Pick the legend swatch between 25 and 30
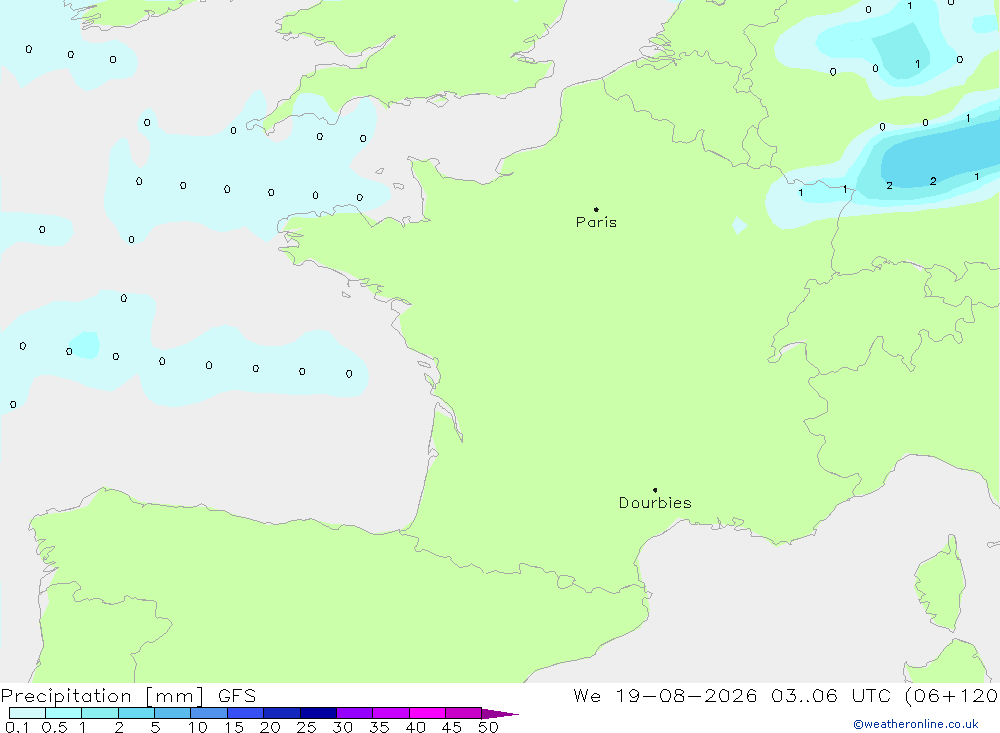Viewport: 1000px width, 733px height. pyautogui.click(x=318, y=713)
